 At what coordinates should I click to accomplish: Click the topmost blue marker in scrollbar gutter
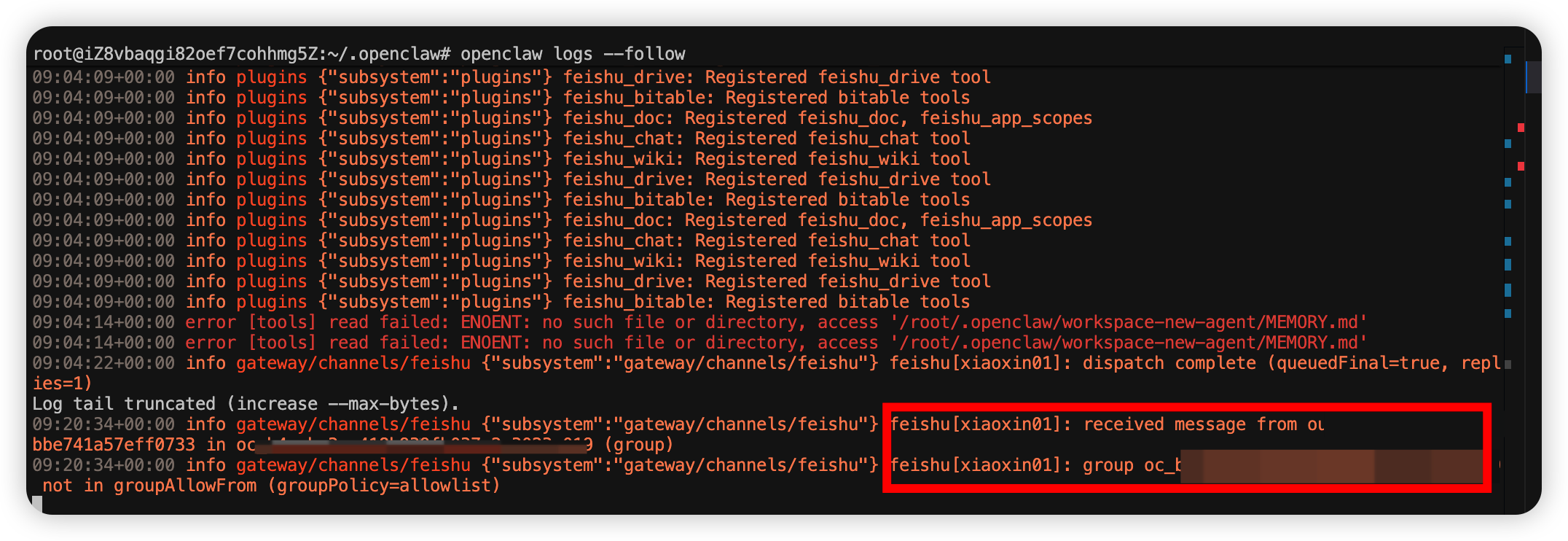[1508, 59]
